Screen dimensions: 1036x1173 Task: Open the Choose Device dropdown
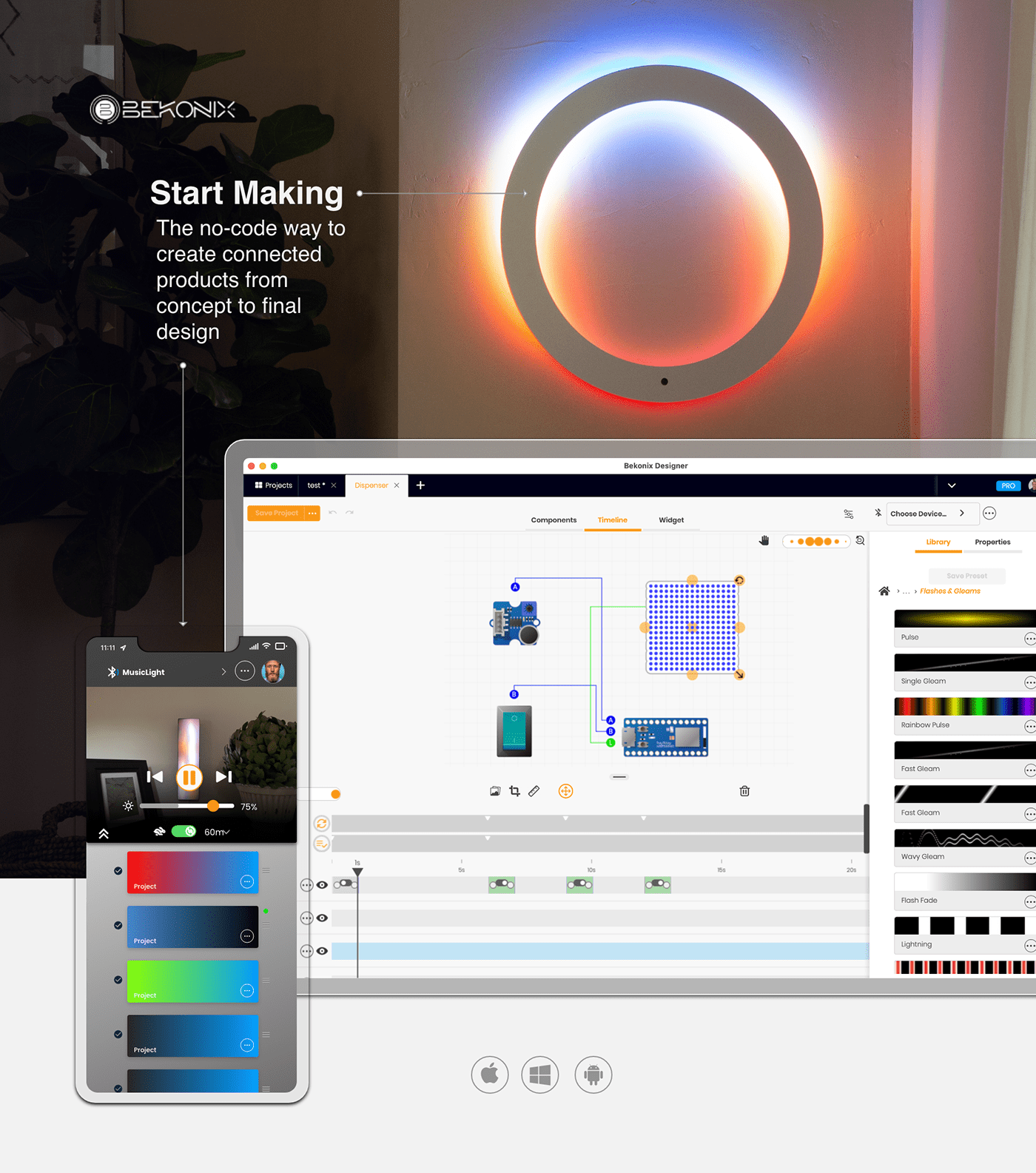[x=926, y=514]
